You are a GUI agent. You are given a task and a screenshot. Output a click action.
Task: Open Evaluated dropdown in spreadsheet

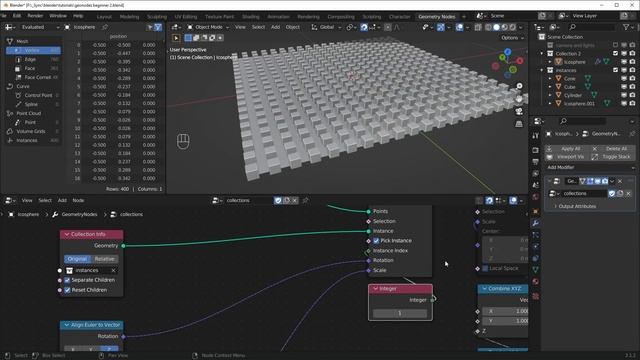[x=39, y=27]
